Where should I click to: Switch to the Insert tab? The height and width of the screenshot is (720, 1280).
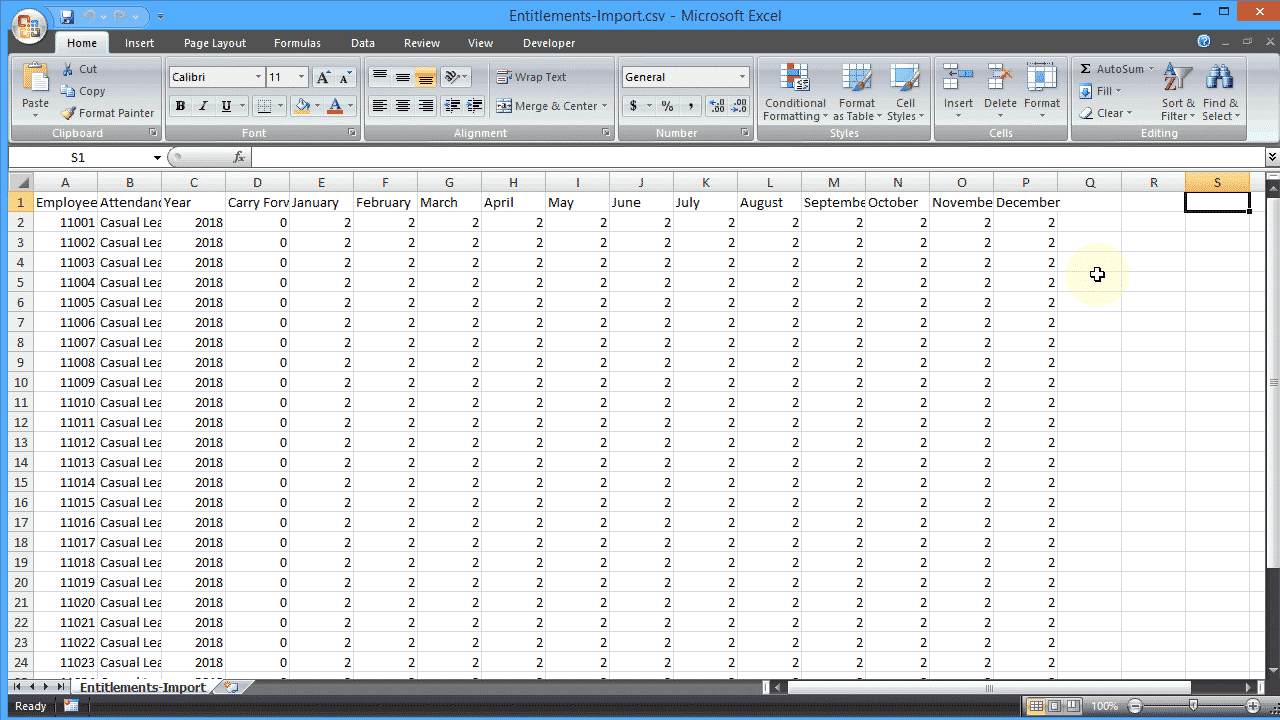[x=140, y=43]
